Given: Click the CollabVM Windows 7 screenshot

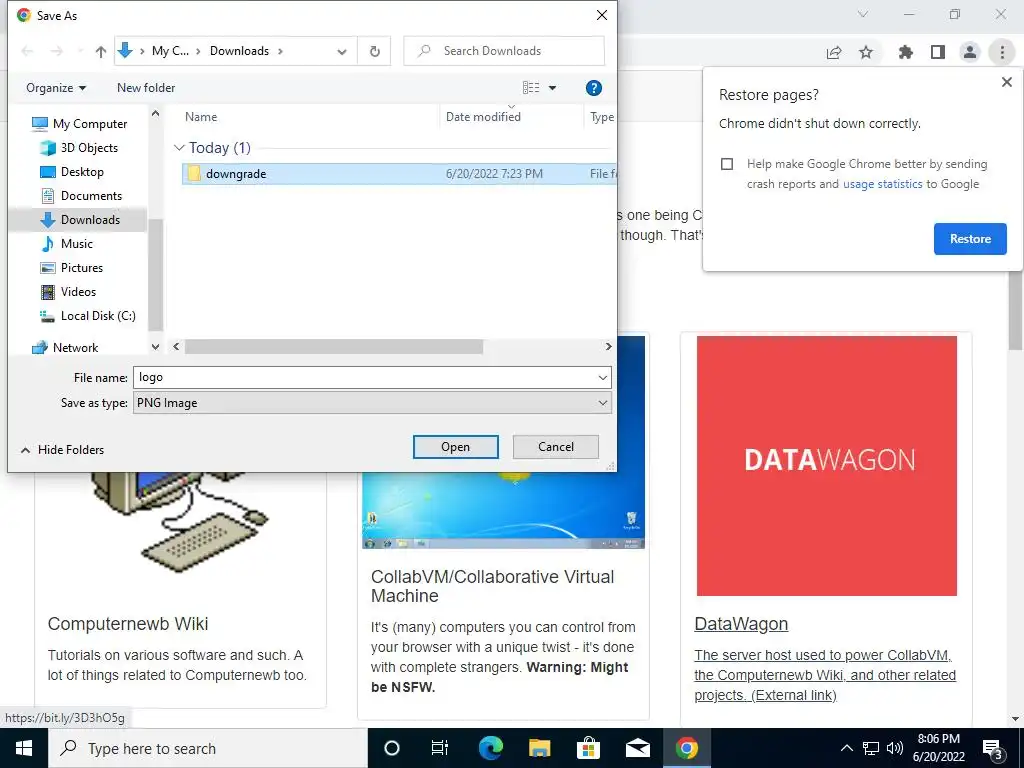Looking at the screenshot, I should pyautogui.click(x=504, y=509).
